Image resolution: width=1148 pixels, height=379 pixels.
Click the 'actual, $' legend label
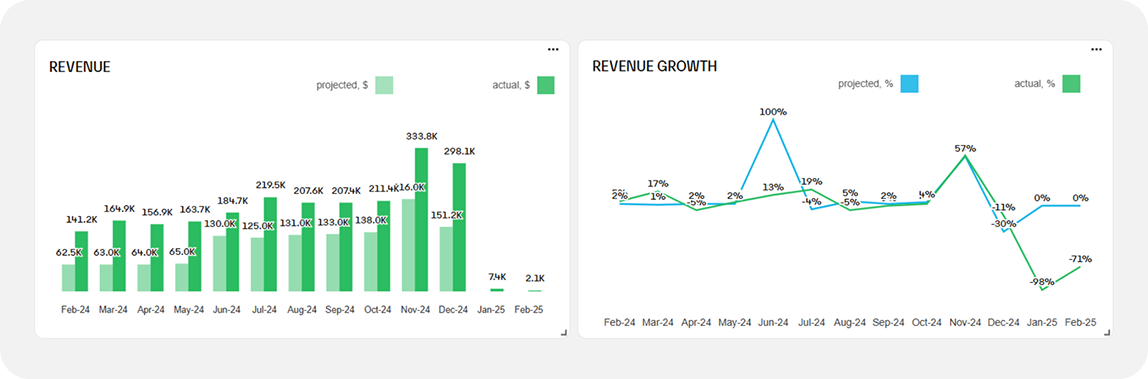pyautogui.click(x=511, y=85)
